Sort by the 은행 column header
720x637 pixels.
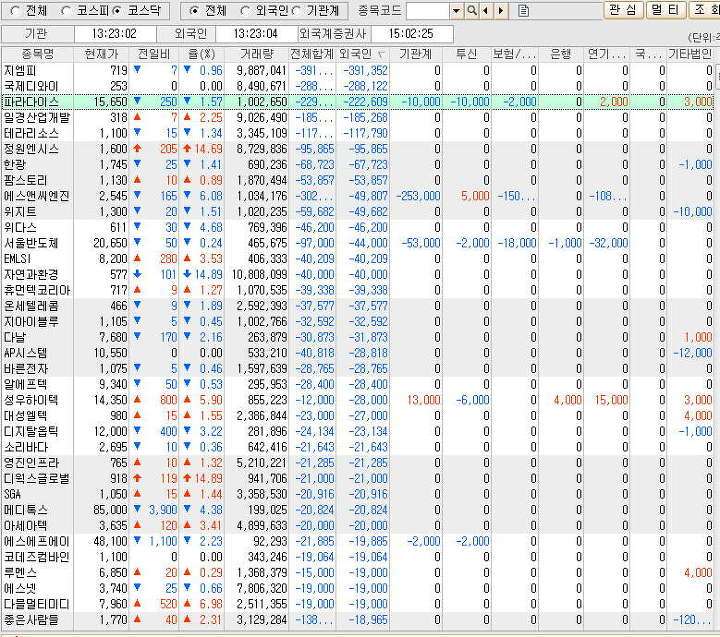[x=560, y=54]
